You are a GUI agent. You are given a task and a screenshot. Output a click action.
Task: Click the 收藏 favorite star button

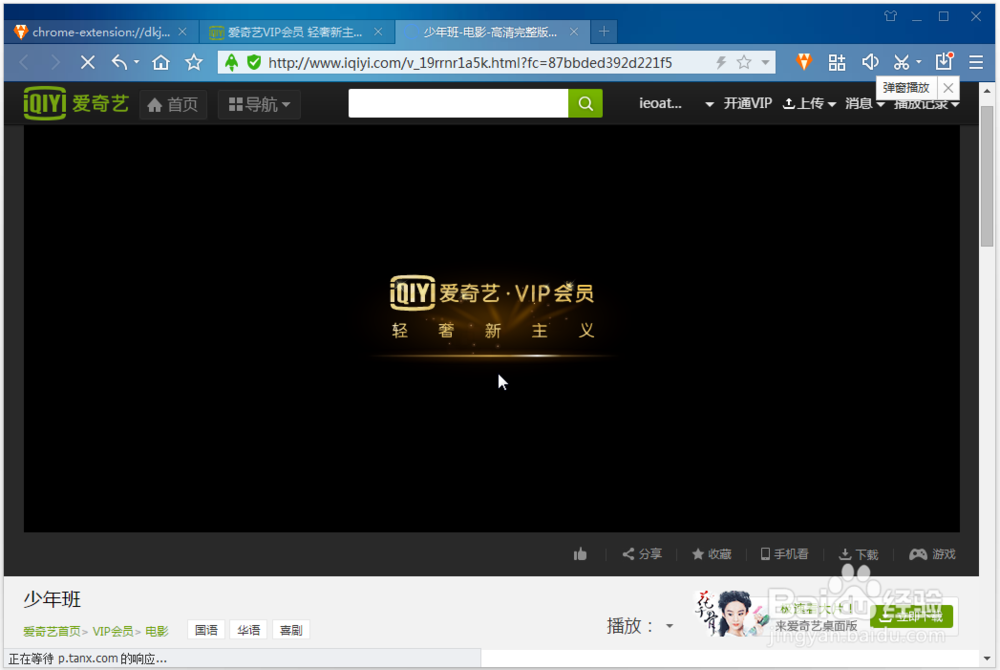(x=712, y=554)
